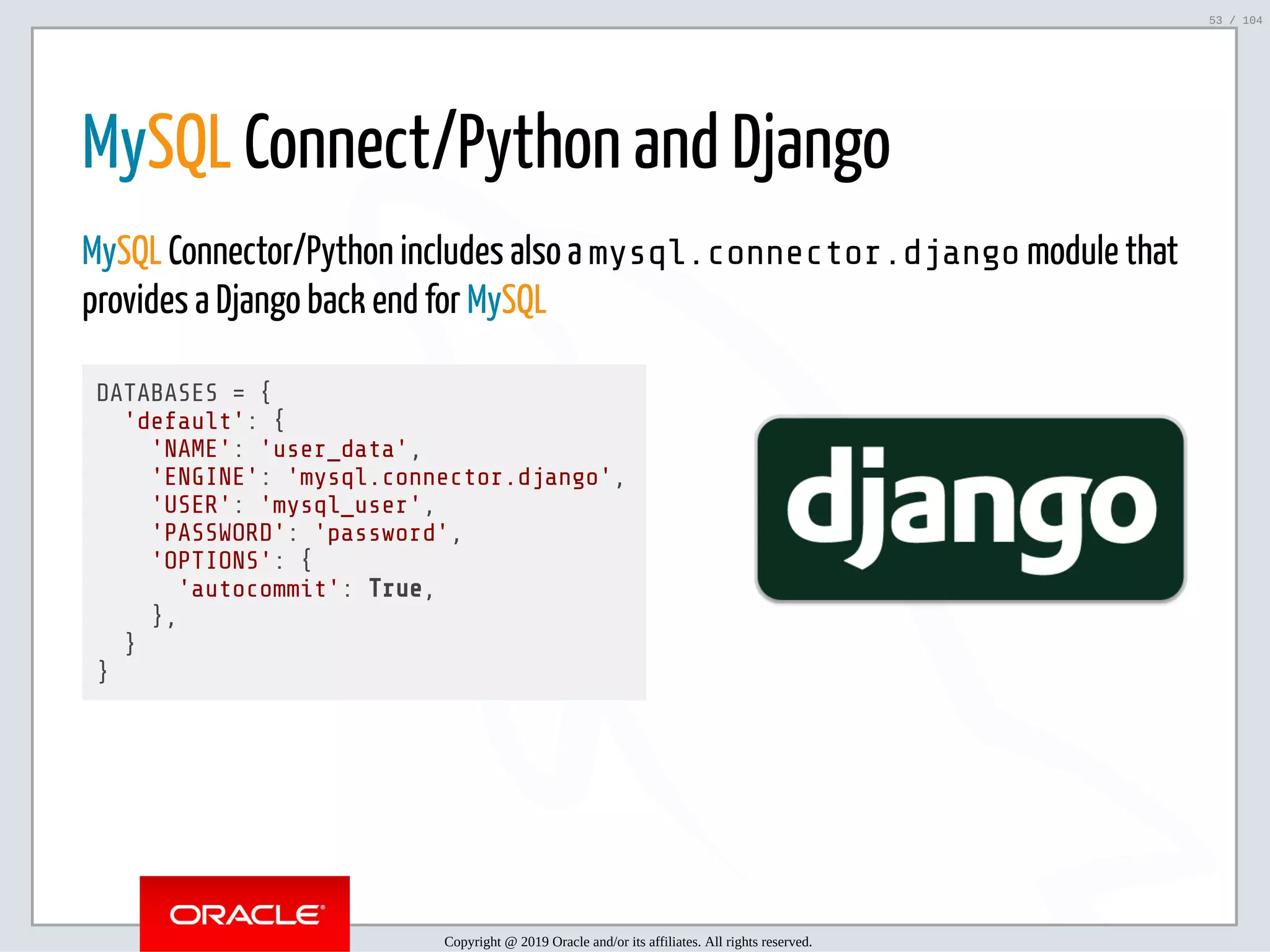Click the 'ENGINE' key in the code block
The height and width of the screenshot is (952, 1270).
tap(205, 477)
